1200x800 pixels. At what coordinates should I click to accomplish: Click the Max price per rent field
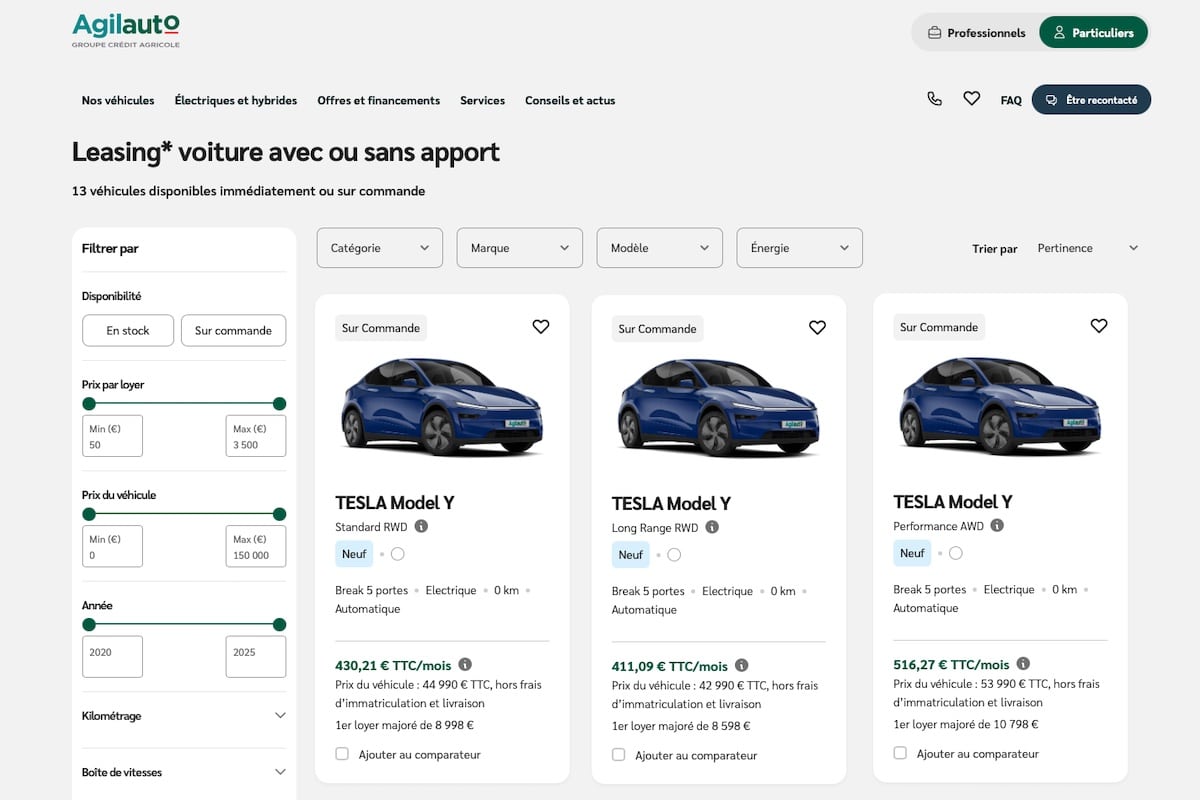pyautogui.click(x=255, y=437)
